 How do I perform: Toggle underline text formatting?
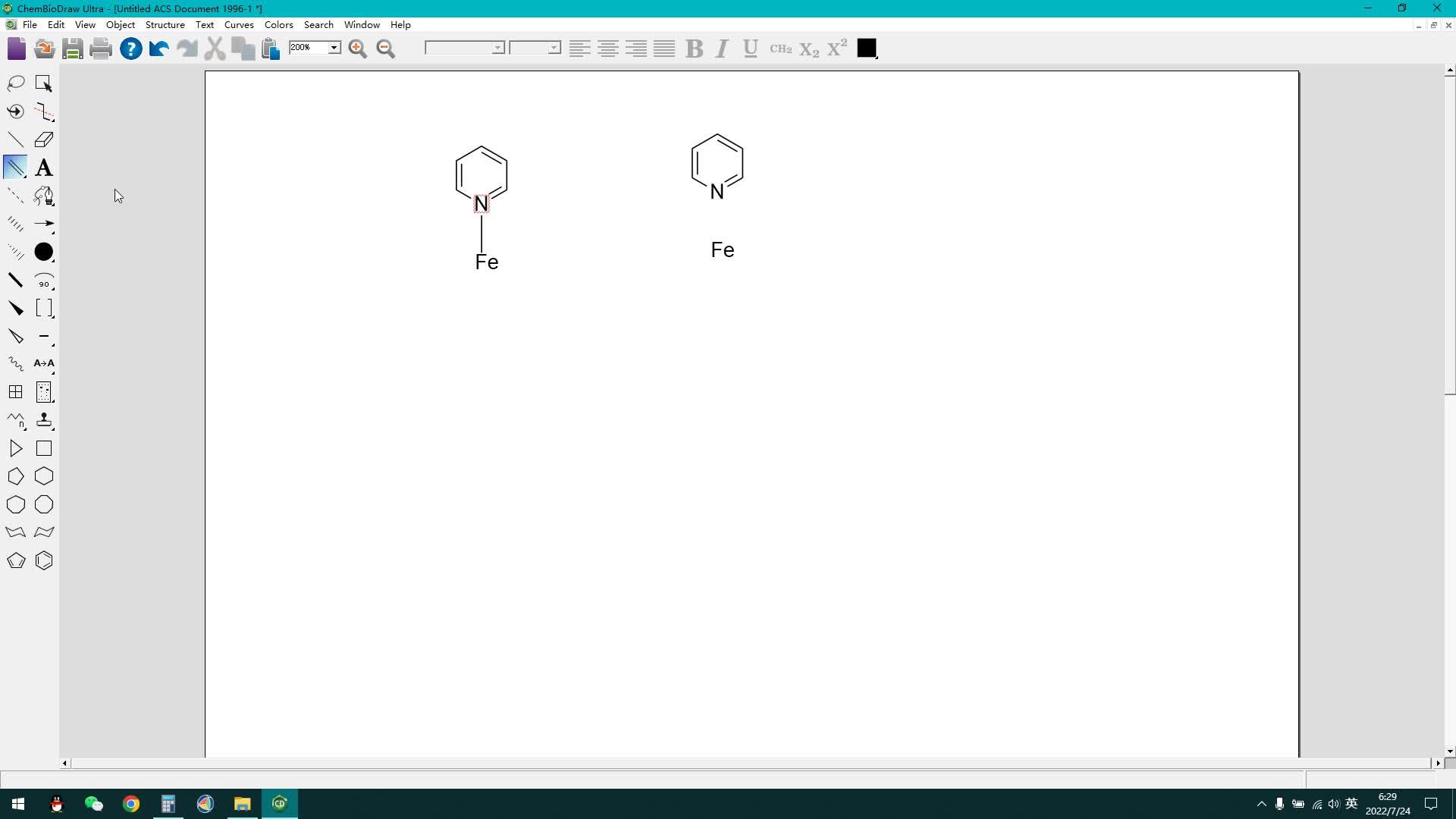(750, 48)
